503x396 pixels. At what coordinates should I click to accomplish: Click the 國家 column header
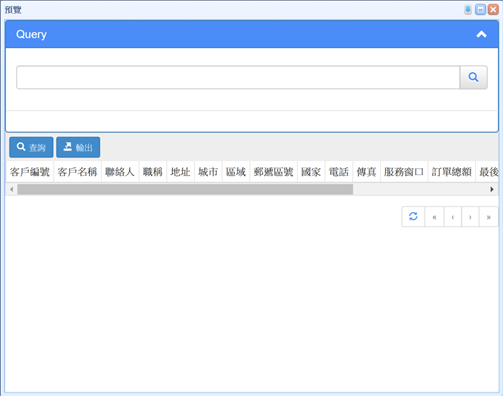coord(311,172)
